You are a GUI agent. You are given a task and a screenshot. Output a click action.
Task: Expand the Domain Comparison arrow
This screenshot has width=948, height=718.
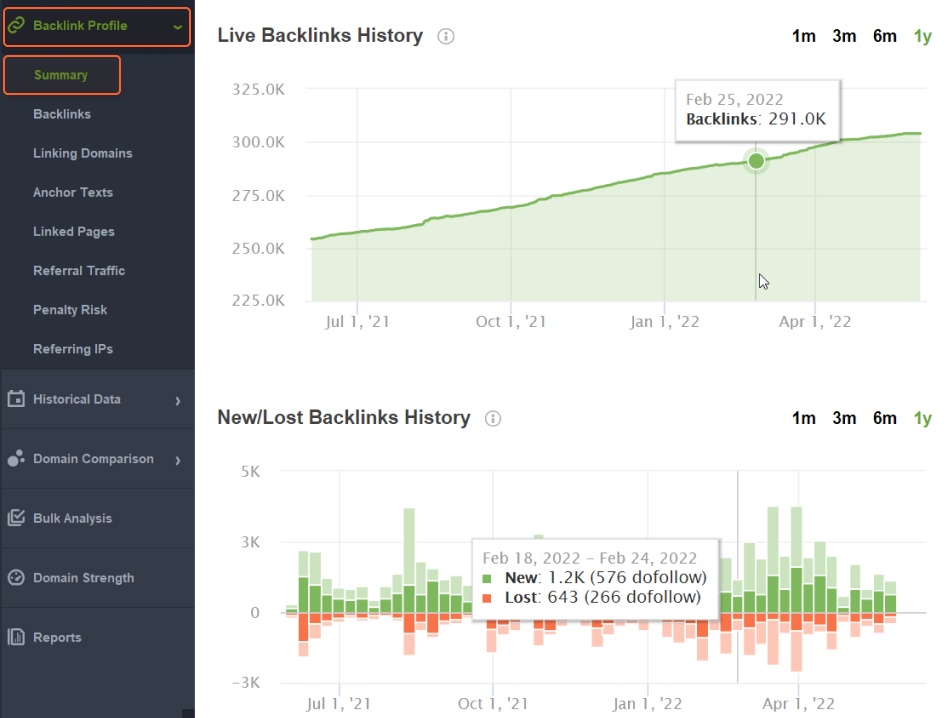178,461
